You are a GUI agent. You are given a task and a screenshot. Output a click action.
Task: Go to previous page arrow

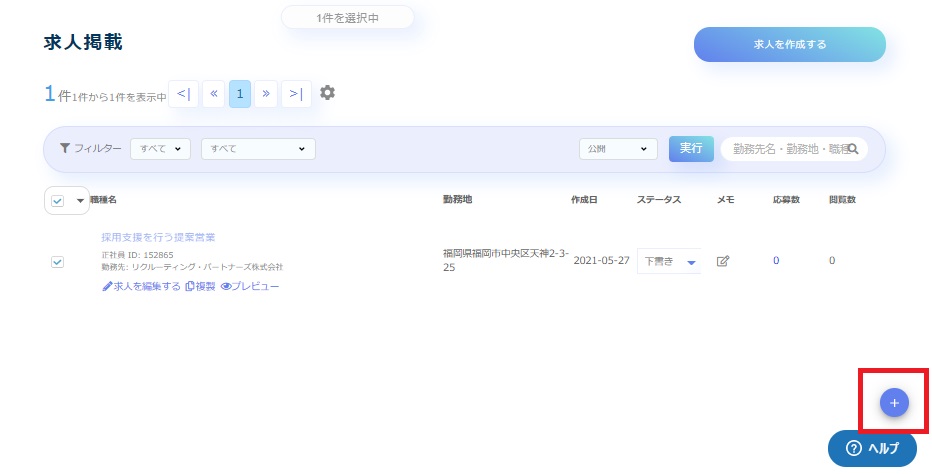[213, 94]
